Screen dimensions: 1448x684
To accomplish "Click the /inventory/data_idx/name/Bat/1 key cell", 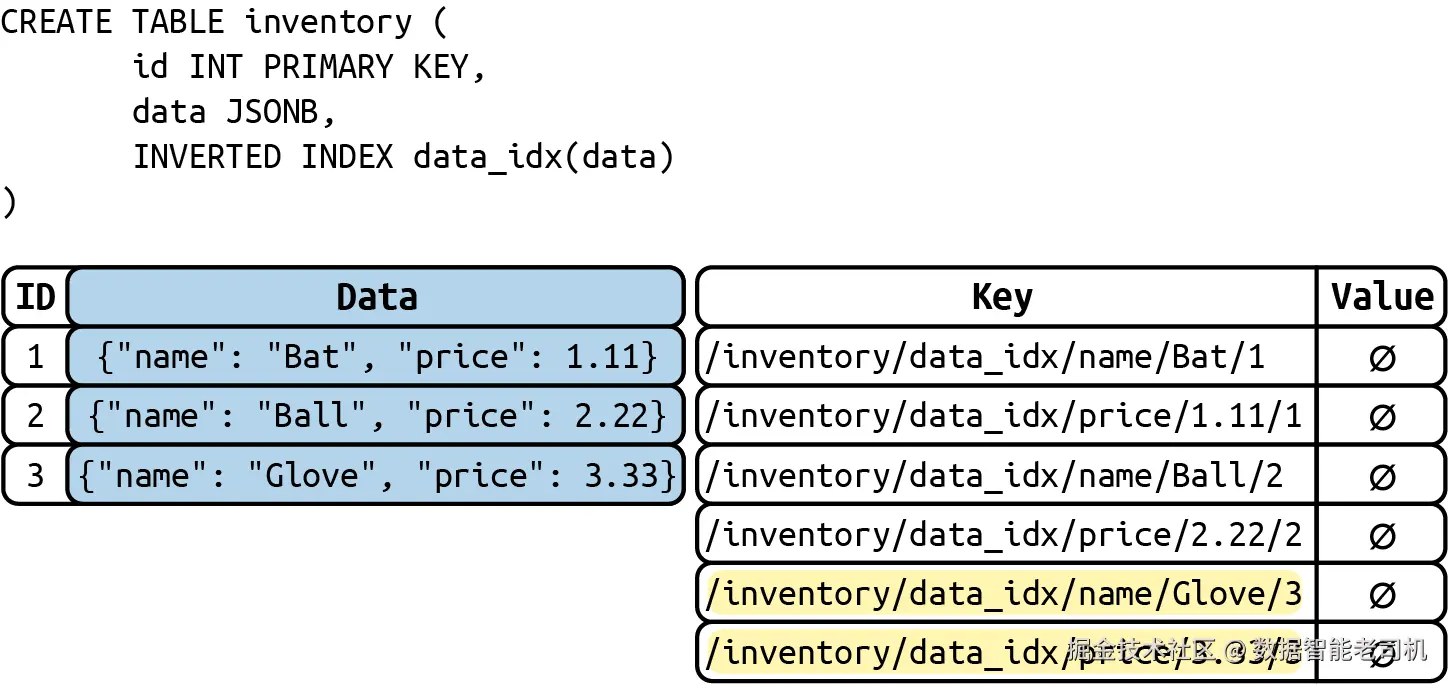I will click(x=985, y=357).
